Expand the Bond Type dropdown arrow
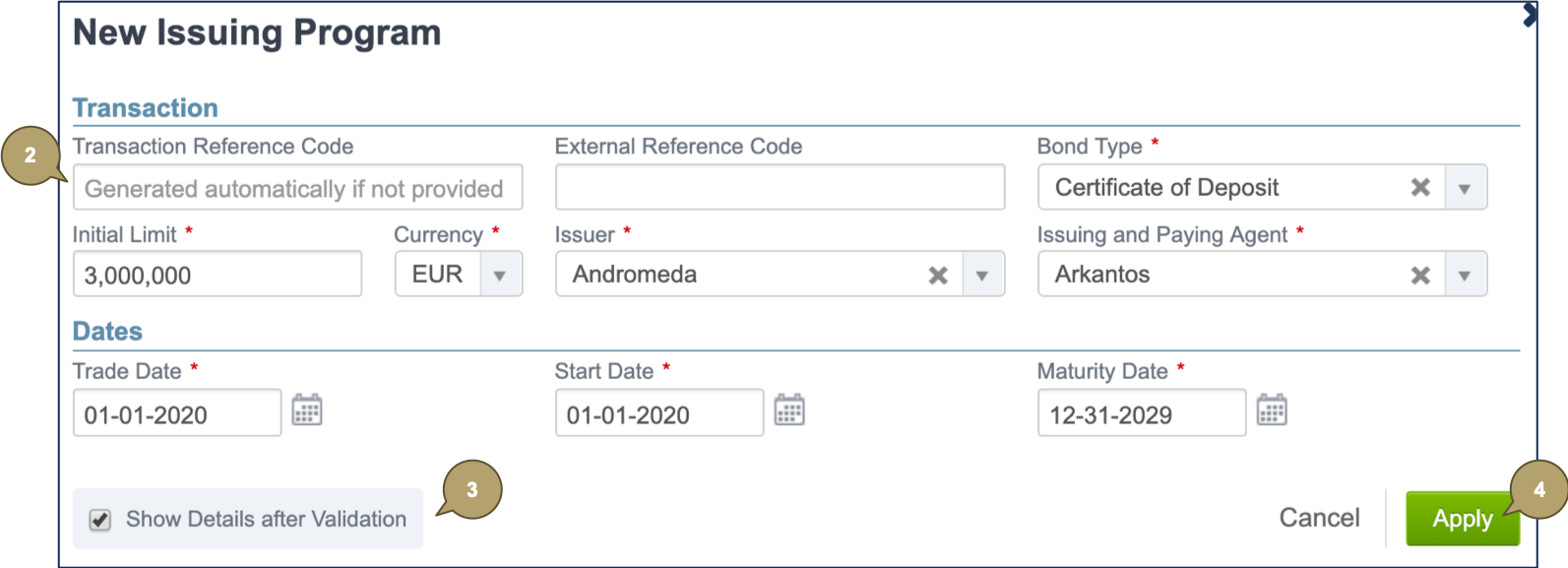Screen dimensions: 1568x568 pos(1465,188)
